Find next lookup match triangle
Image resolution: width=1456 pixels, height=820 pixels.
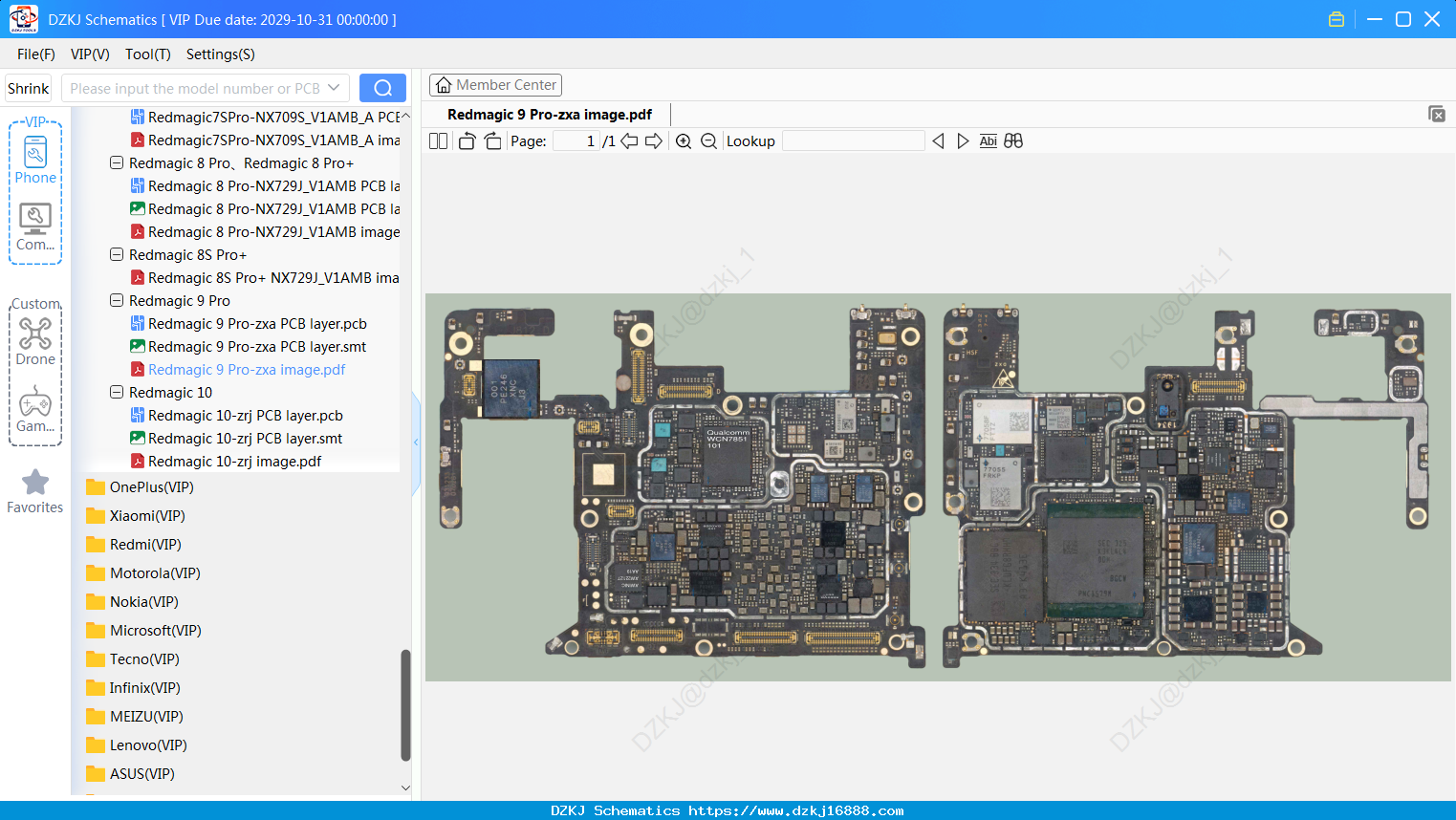[x=963, y=141]
